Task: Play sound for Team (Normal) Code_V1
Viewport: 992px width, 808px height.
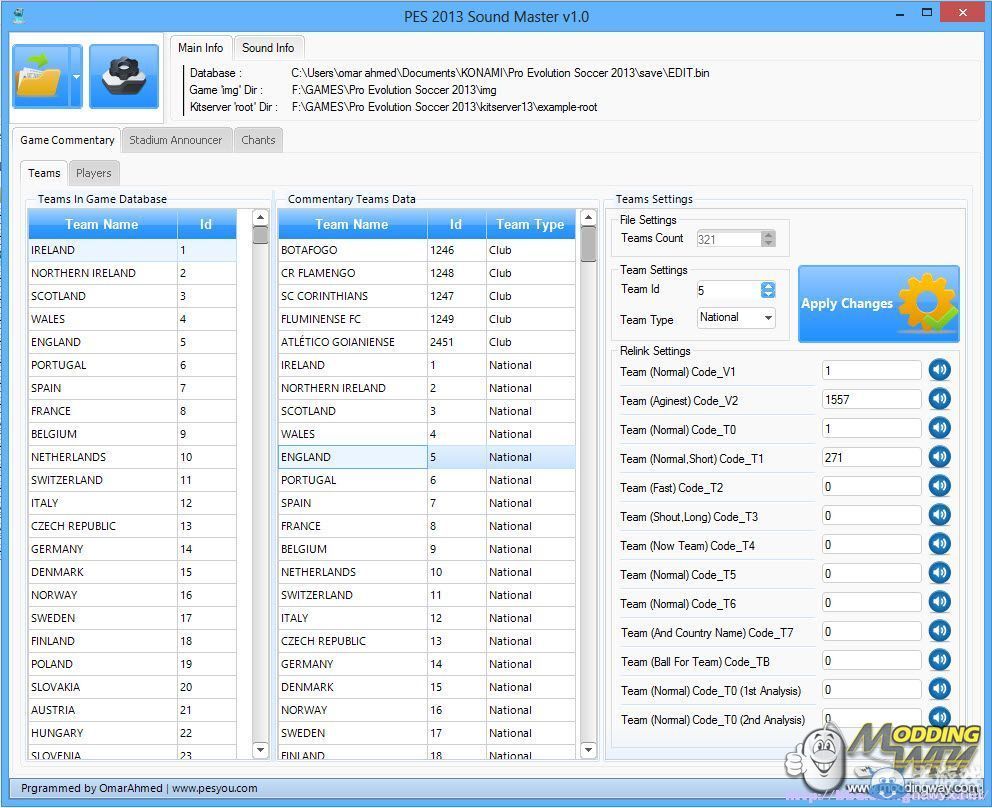Action: point(939,370)
